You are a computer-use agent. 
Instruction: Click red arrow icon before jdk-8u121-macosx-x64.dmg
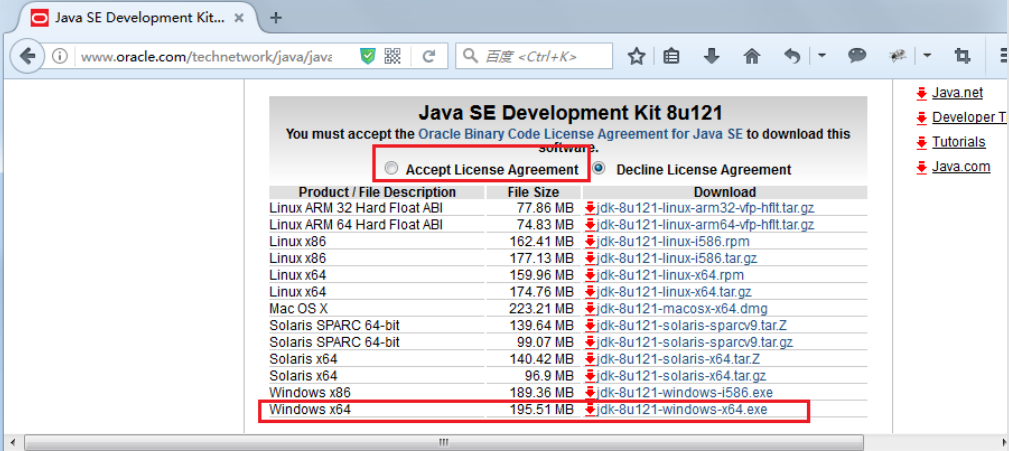[x=590, y=309]
